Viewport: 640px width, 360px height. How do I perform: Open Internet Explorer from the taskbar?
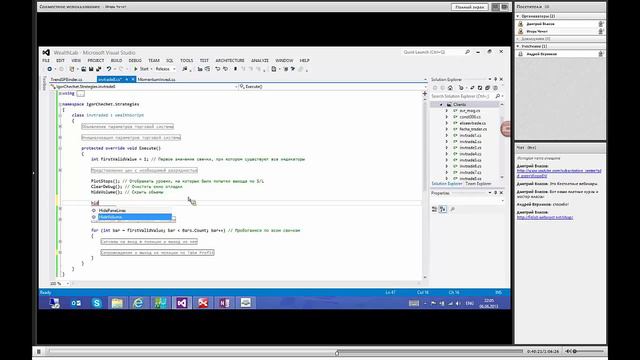click(139, 303)
